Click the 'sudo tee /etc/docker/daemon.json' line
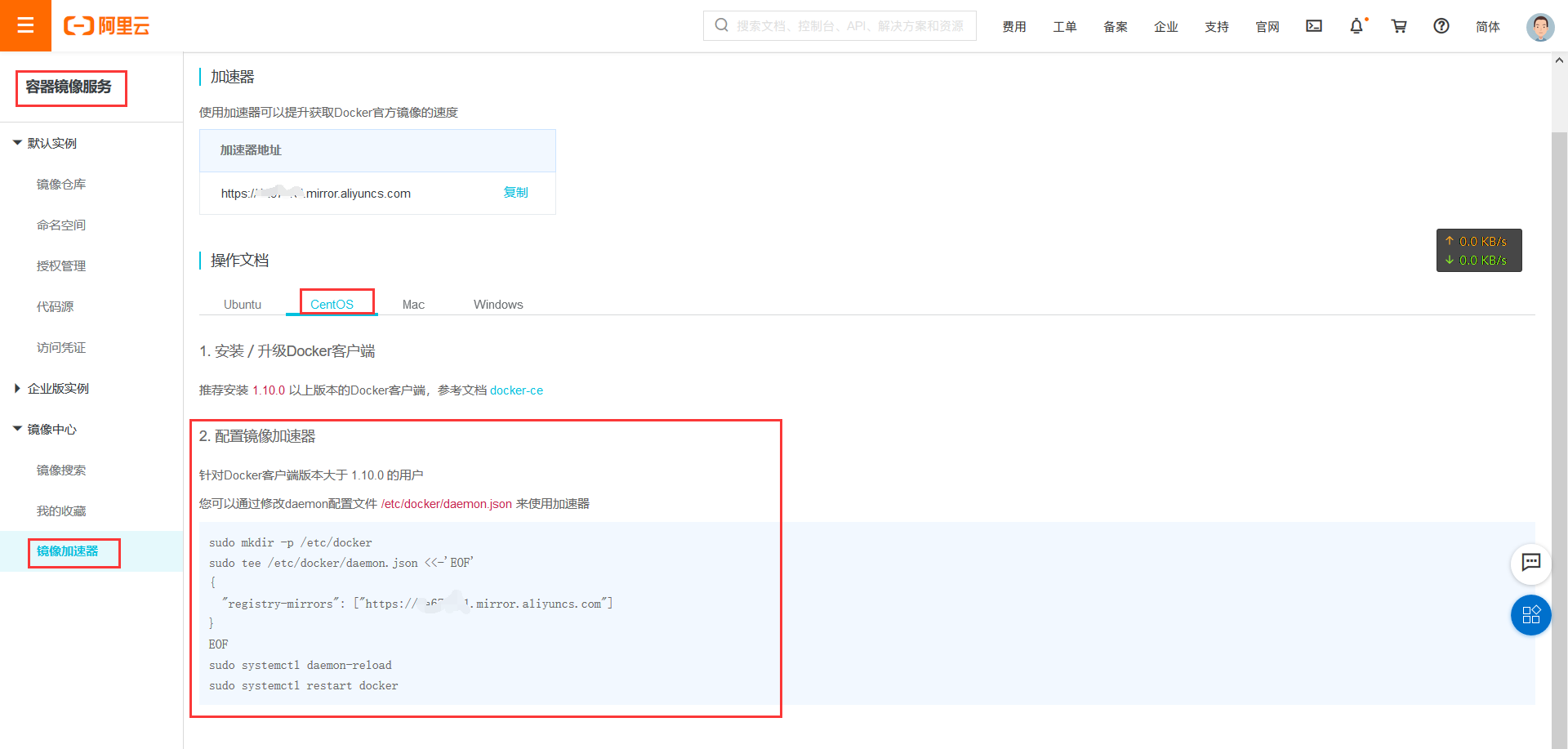1568x749 pixels. (341, 563)
